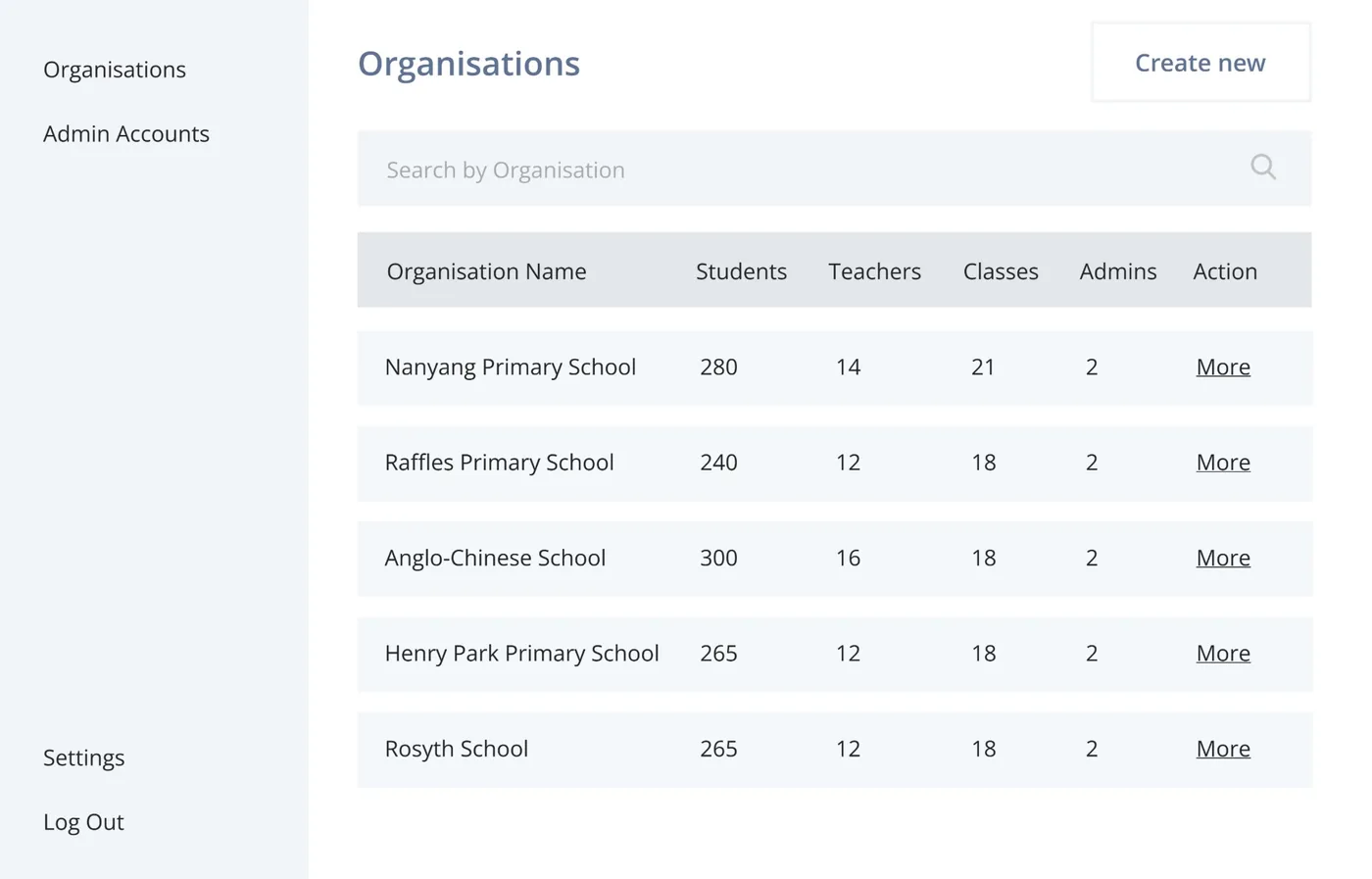Click the Classes column header

point(1001,271)
